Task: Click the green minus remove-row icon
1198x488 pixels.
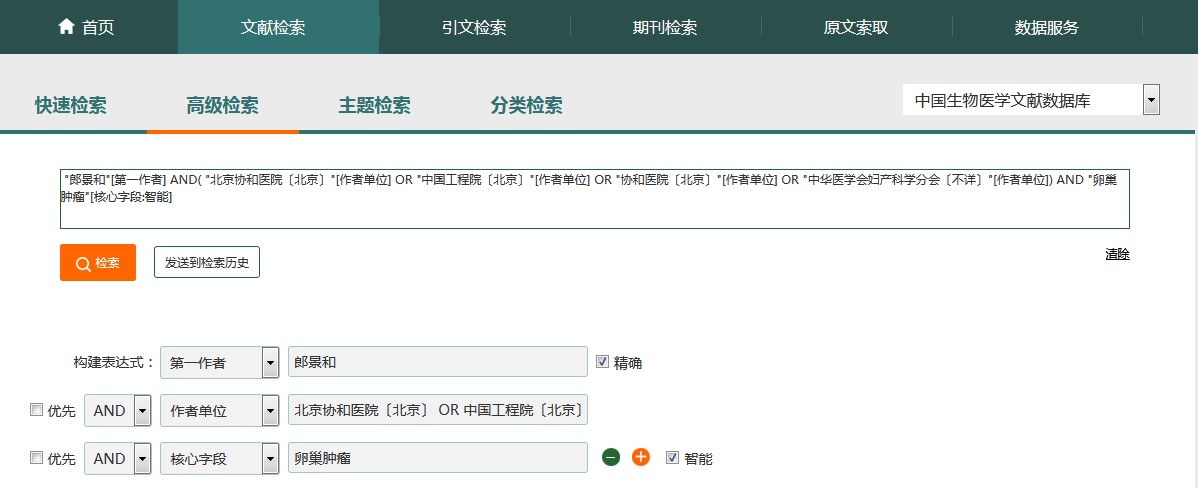Action: click(x=611, y=457)
